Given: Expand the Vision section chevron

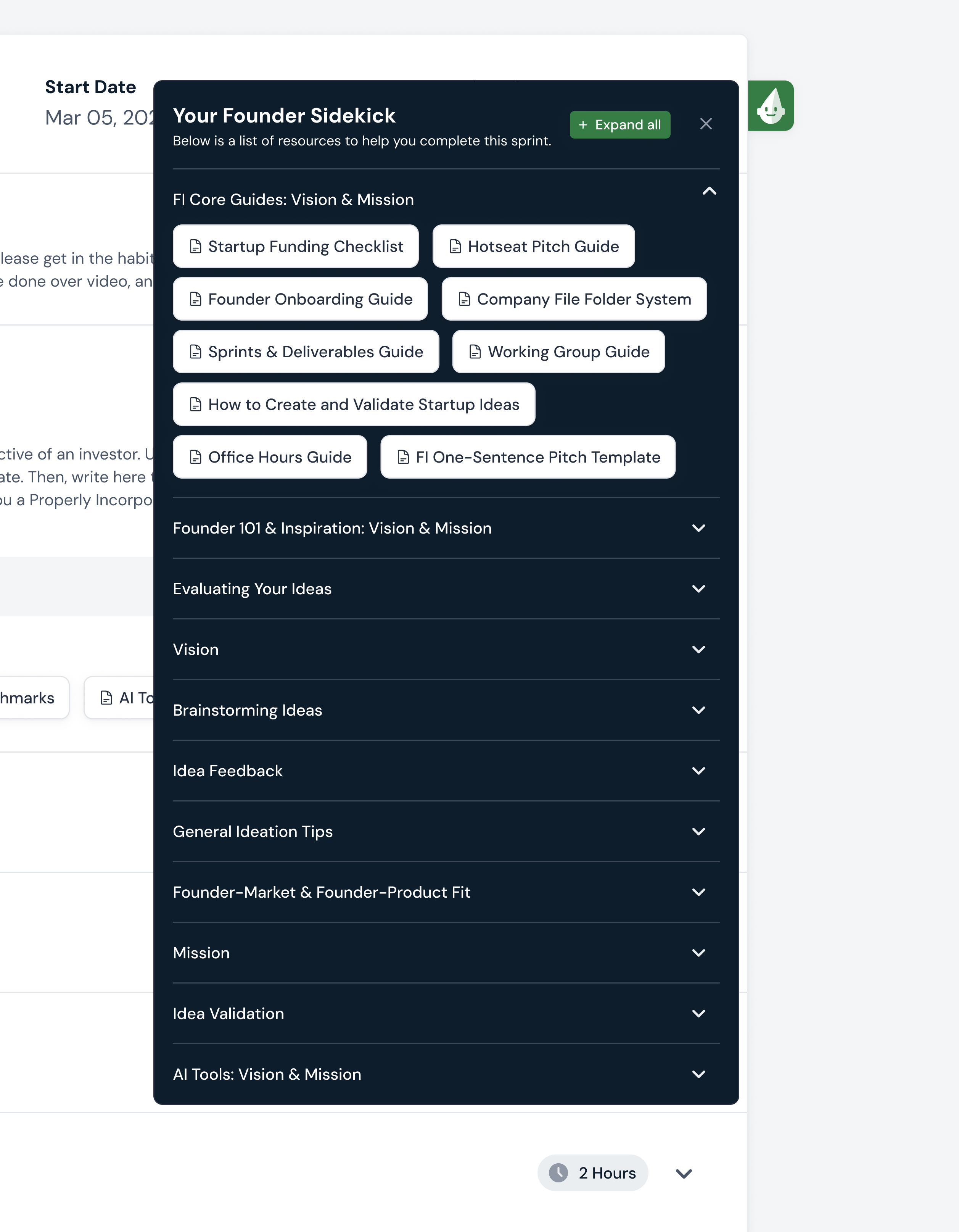Looking at the screenshot, I should (x=698, y=649).
